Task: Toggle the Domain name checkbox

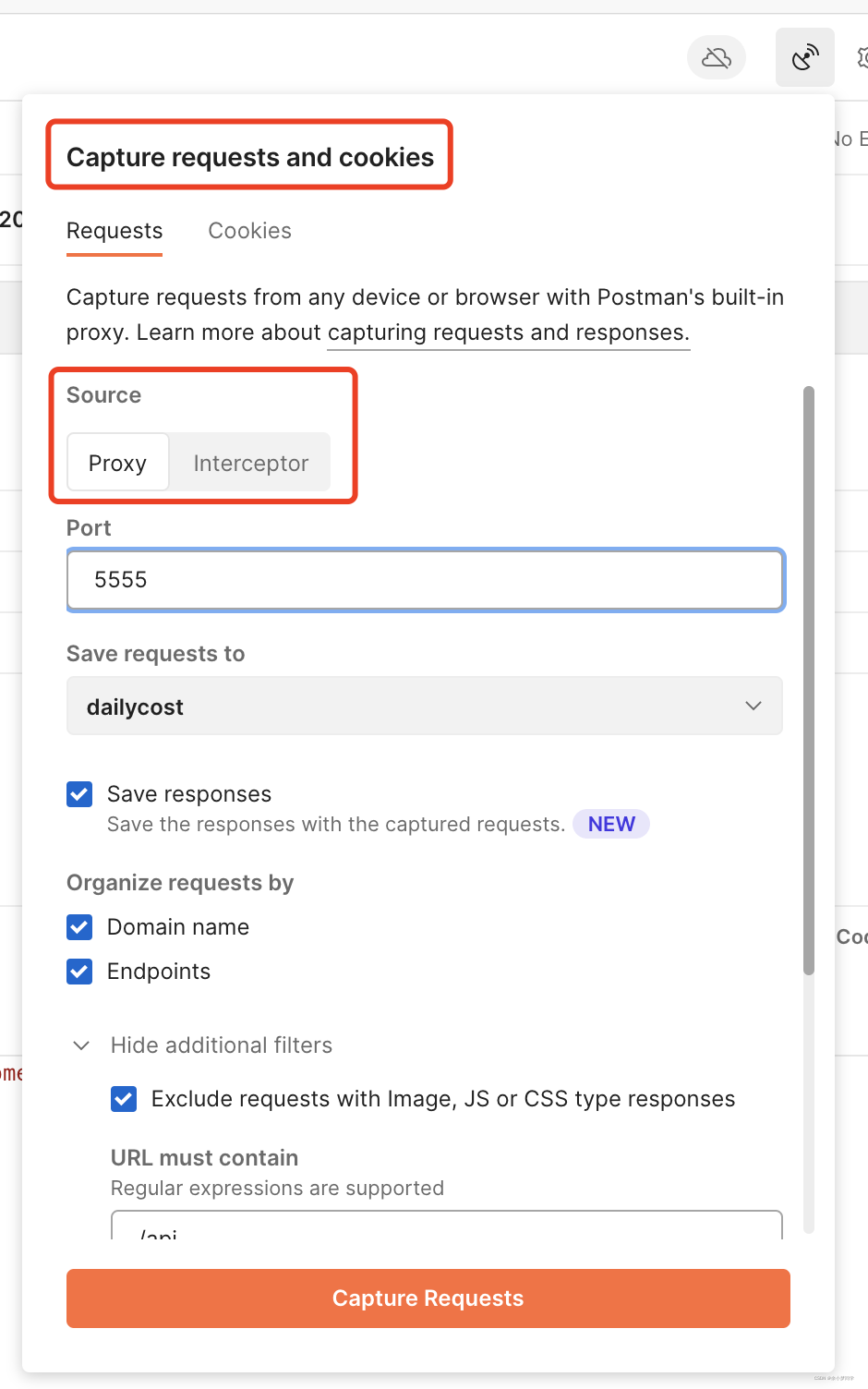Action: [79, 927]
